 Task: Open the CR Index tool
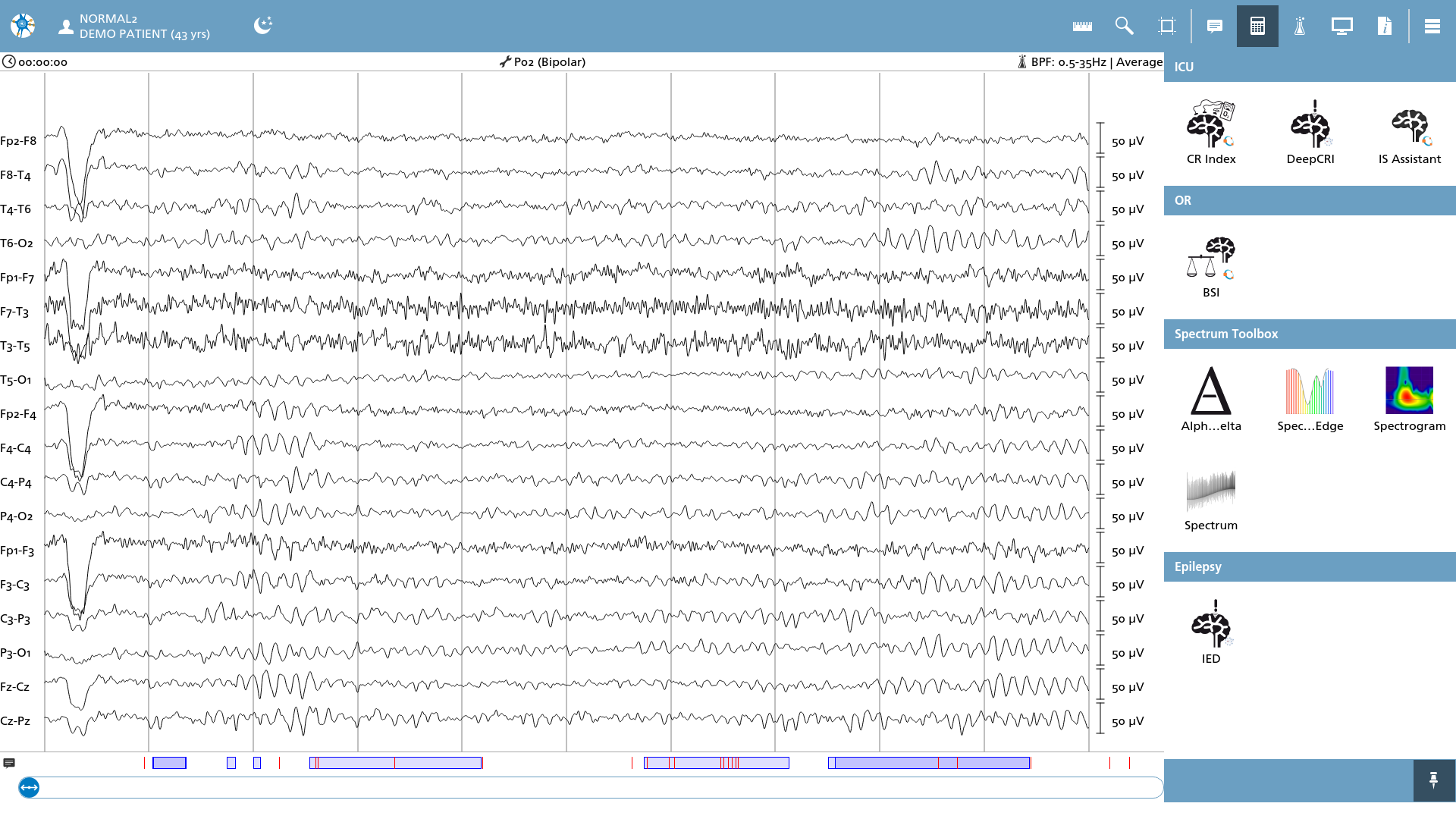point(1211,132)
